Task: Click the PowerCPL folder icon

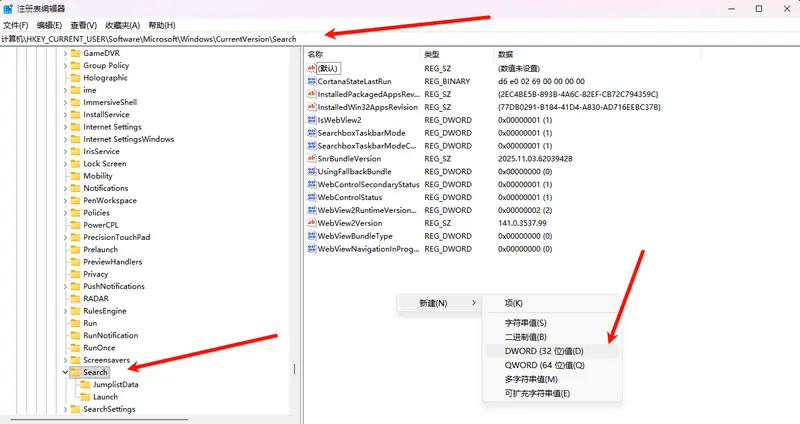Action: (x=76, y=225)
